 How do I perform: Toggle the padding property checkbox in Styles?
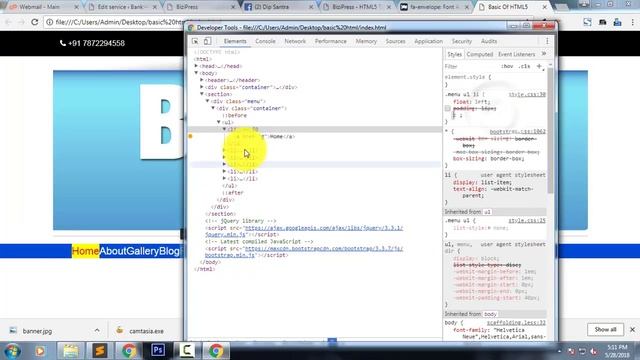tap(448, 109)
